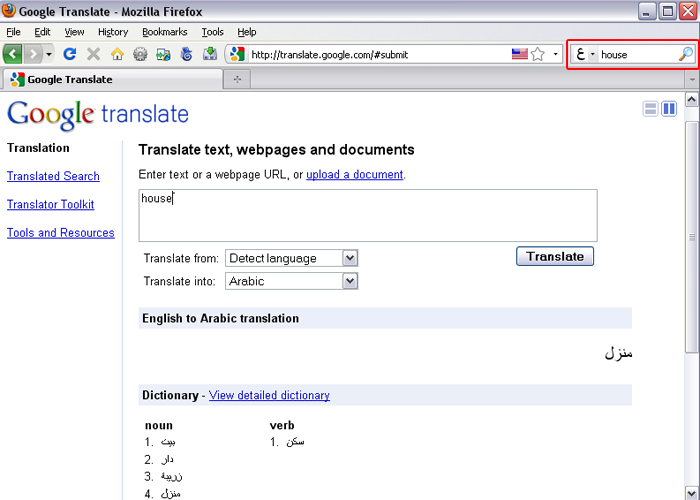Open the Translate into Arabic dropdown
Screen dimensions: 700x500
coord(292,281)
